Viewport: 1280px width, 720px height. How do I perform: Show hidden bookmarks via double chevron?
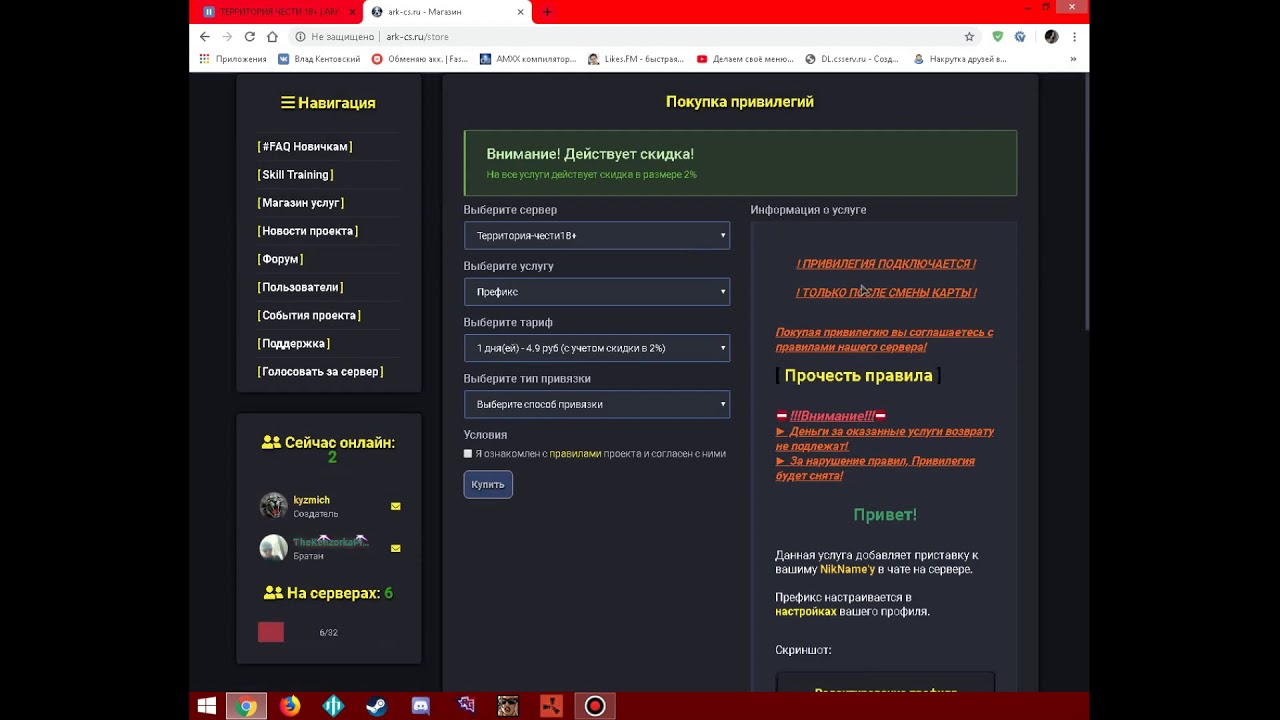pyautogui.click(x=1073, y=59)
